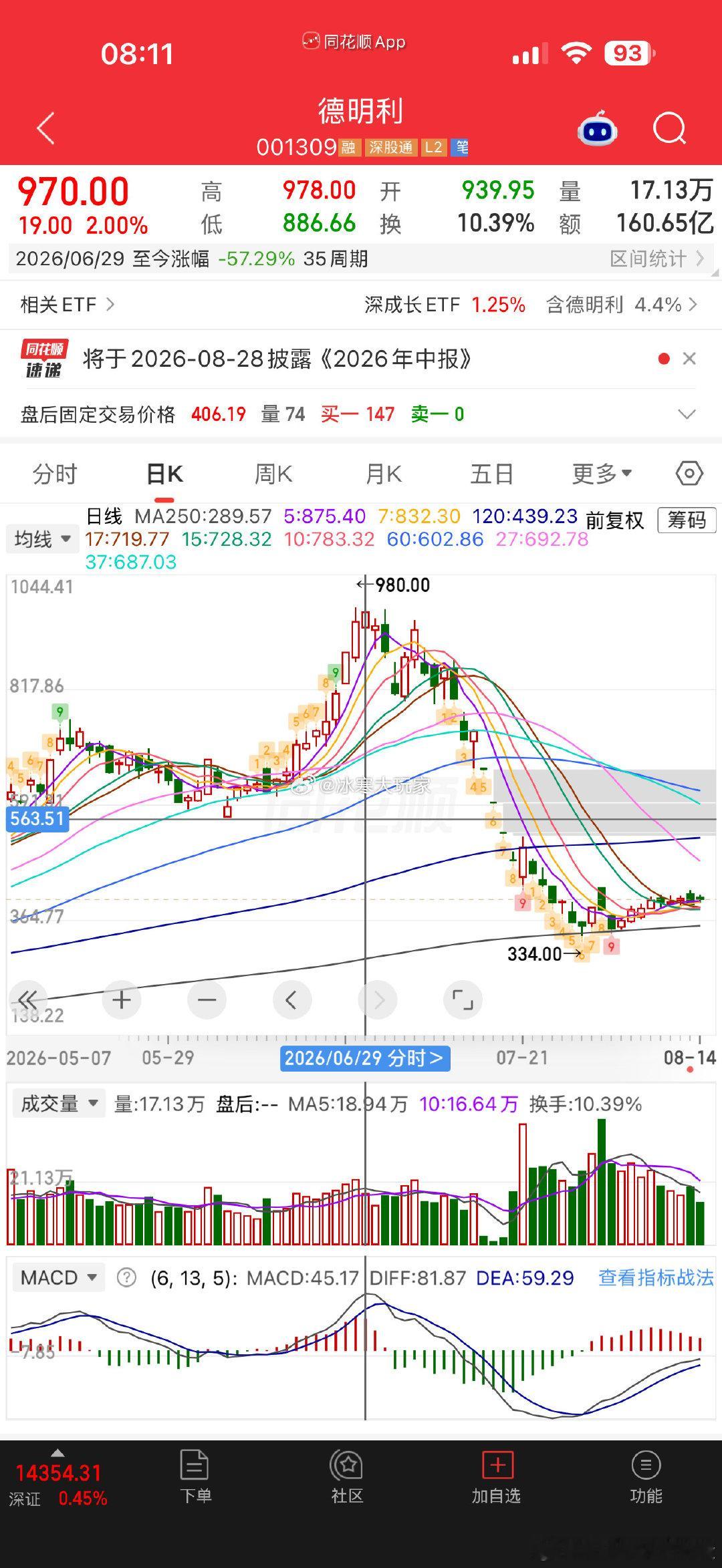Image resolution: width=722 pixels, height=1568 pixels.
Task: Tap the 同花顺App return label in status bar
Action: (354, 42)
